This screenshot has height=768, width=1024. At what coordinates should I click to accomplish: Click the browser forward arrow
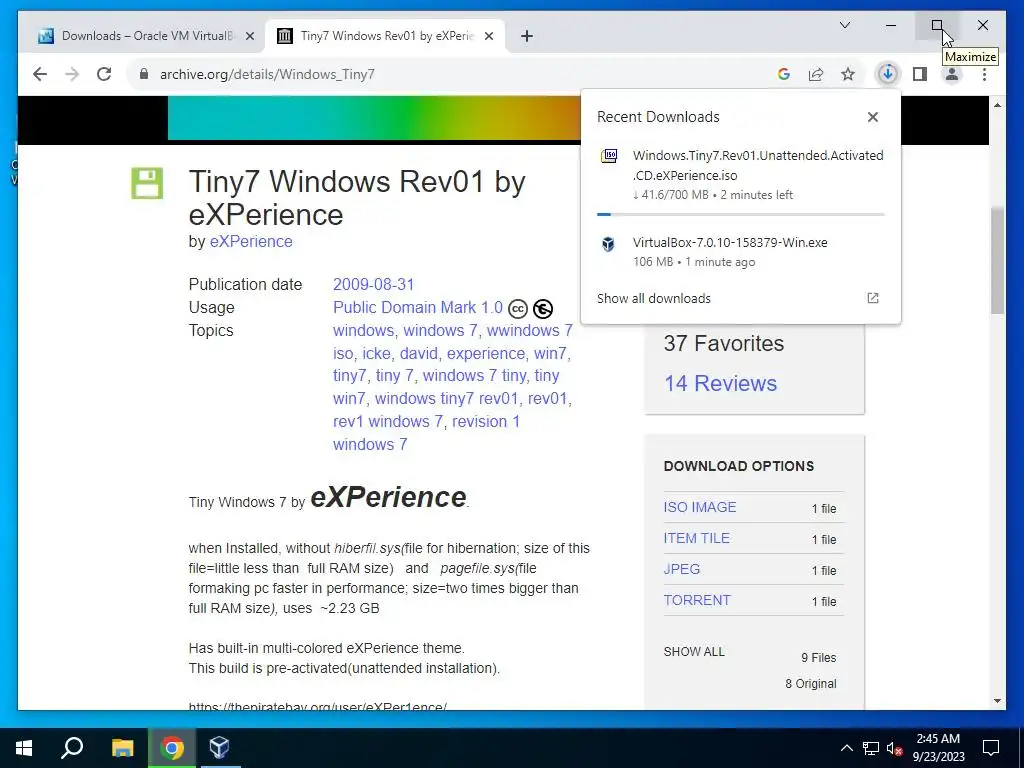pyautogui.click(x=72, y=74)
